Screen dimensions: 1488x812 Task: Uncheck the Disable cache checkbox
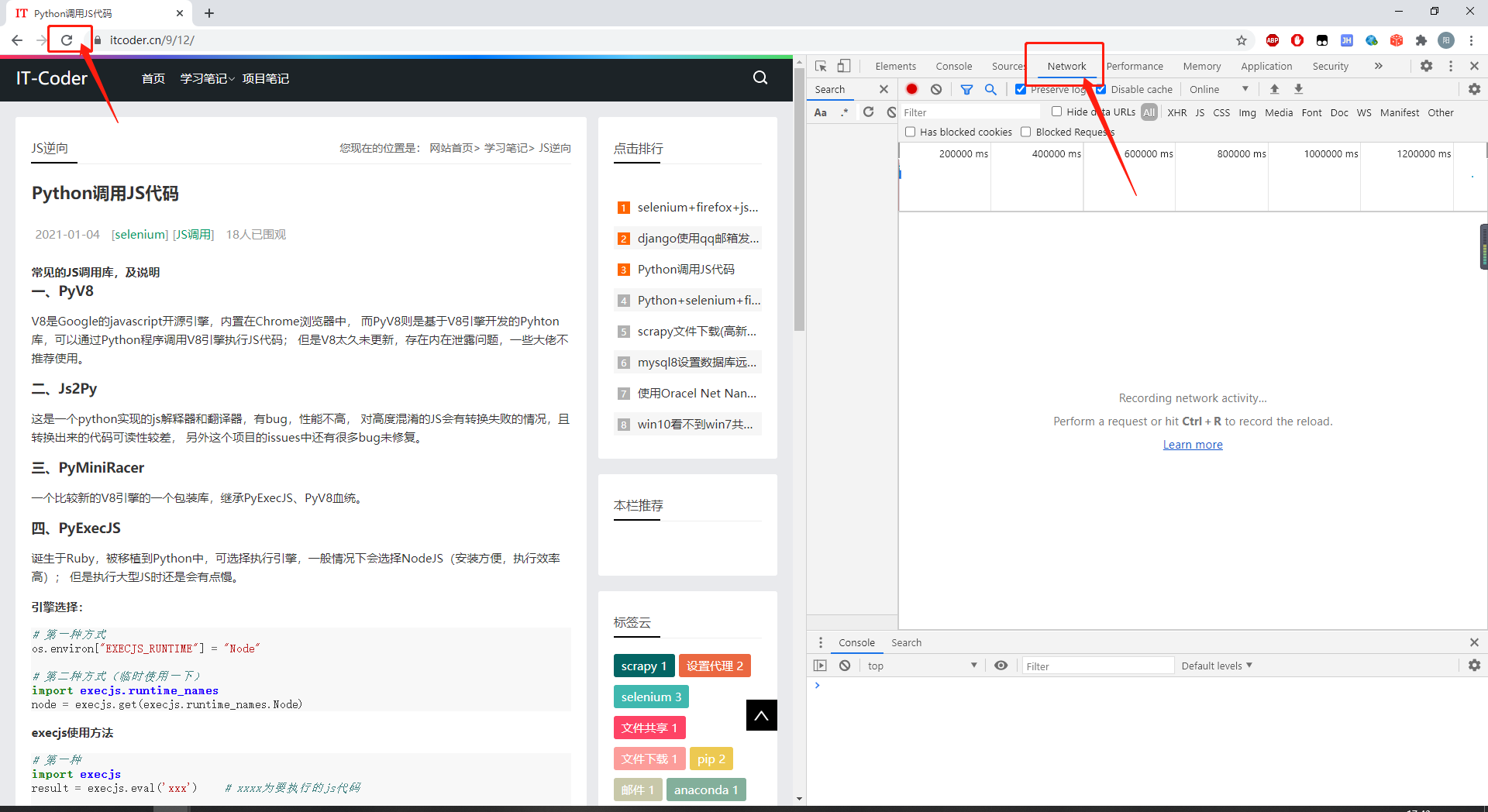[x=1100, y=89]
